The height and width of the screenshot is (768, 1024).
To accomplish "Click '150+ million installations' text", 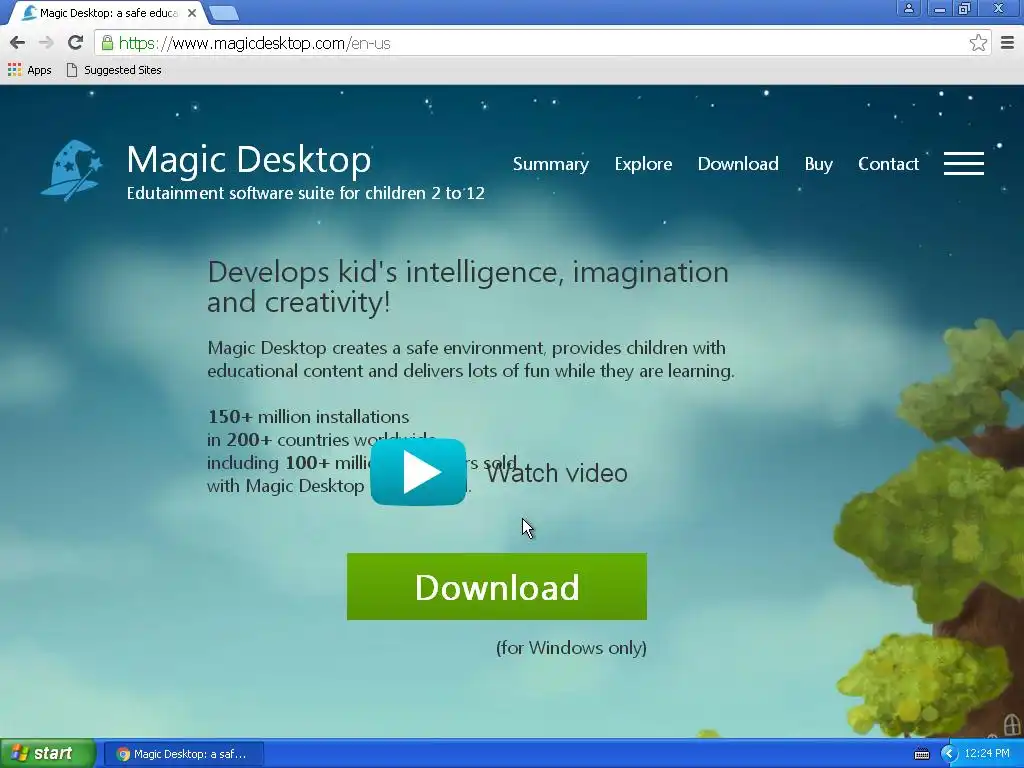I will (308, 417).
